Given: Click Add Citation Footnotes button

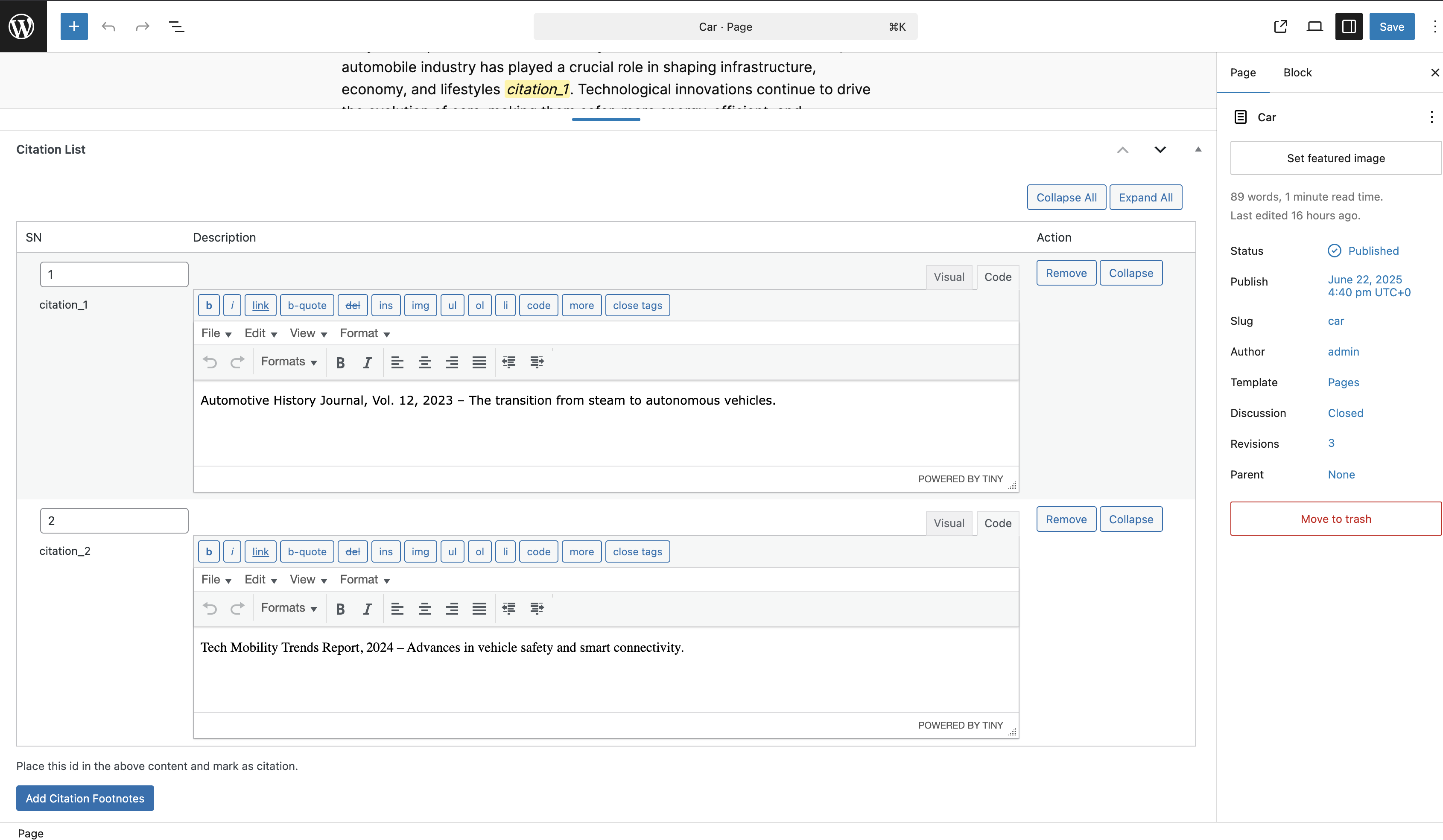Looking at the screenshot, I should (85, 798).
